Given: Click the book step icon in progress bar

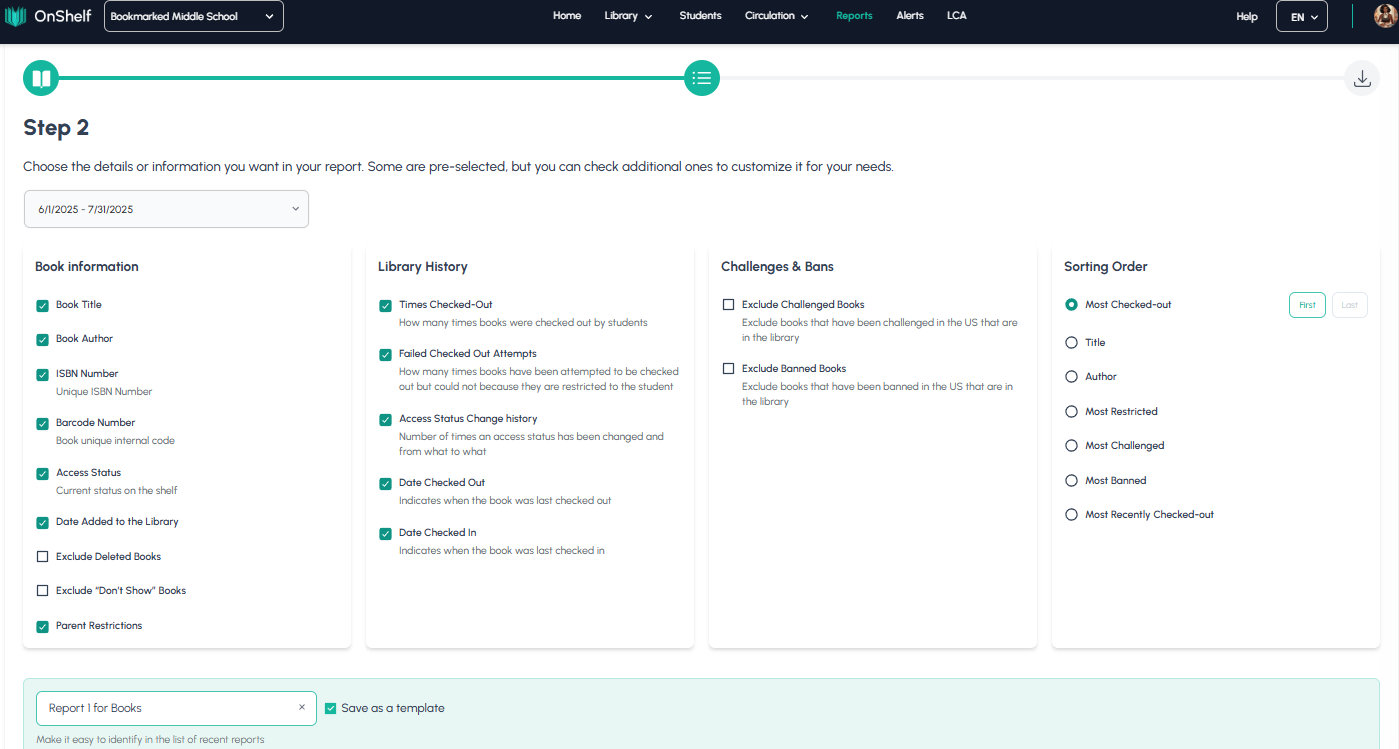Looking at the screenshot, I should click(41, 78).
